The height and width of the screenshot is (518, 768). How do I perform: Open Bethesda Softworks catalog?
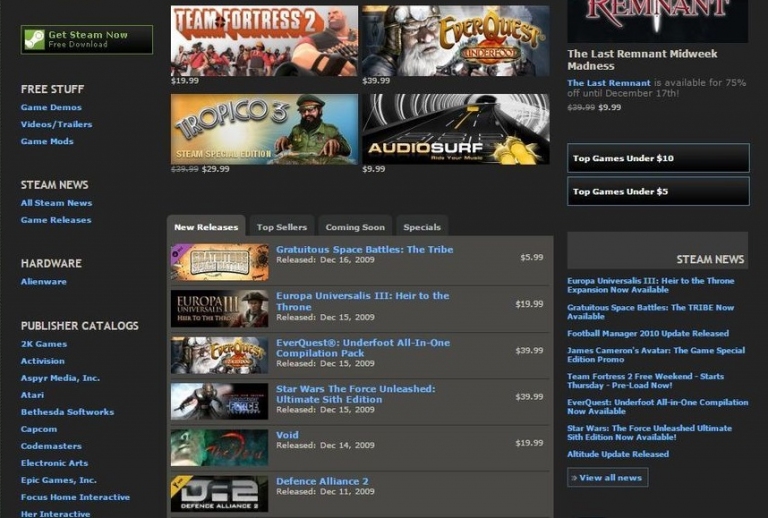pyautogui.click(x=67, y=412)
